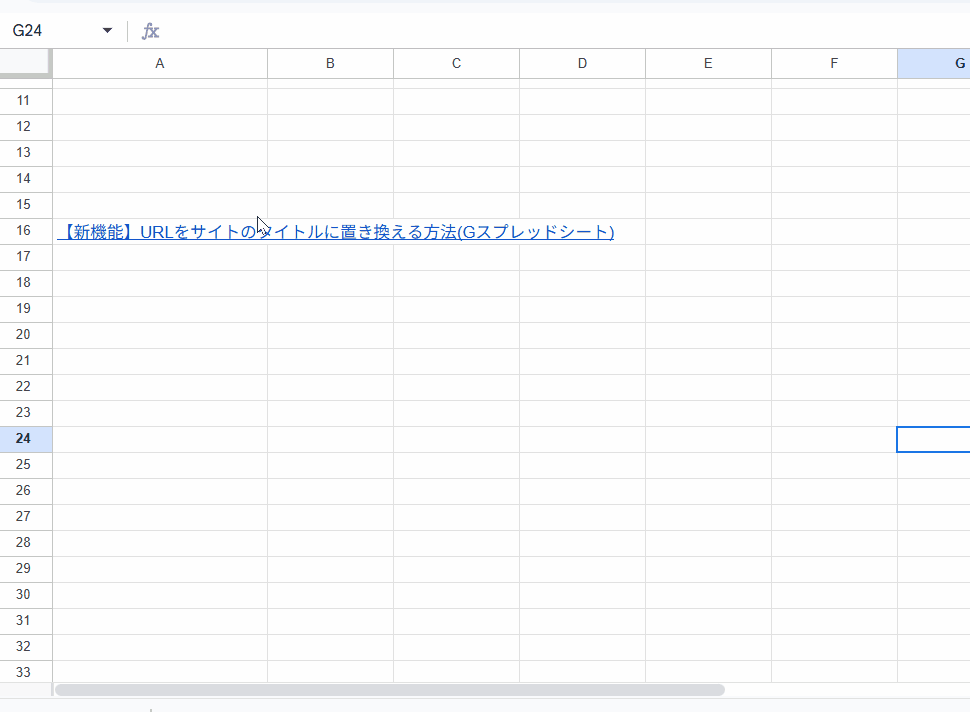This screenshot has height=712, width=970.
Task: Select column E header
Action: [708, 63]
